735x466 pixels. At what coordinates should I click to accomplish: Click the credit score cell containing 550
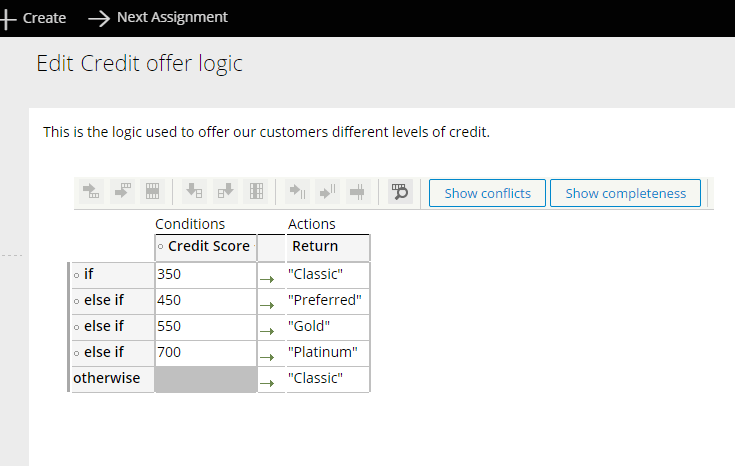(x=206, y=327)
